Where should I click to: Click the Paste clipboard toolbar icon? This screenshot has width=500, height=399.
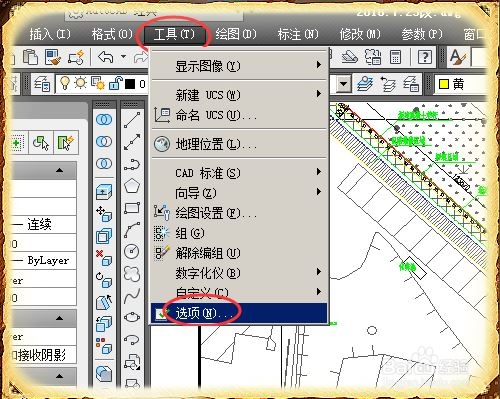(30, 57)
